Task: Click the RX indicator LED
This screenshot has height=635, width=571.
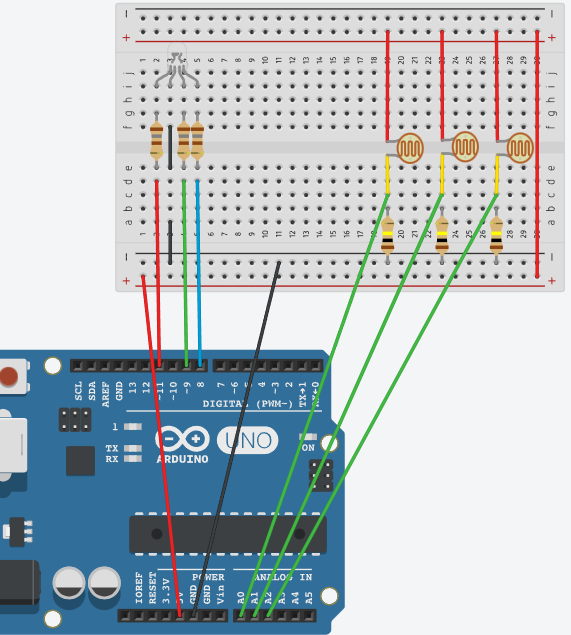Action: (133, 459)
